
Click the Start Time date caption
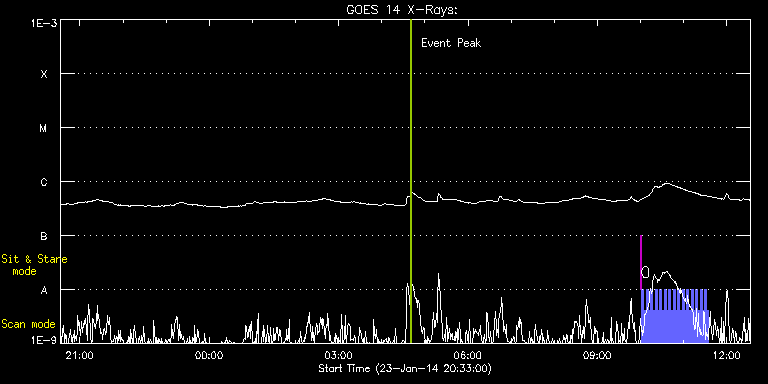click(x=405, y=368)
